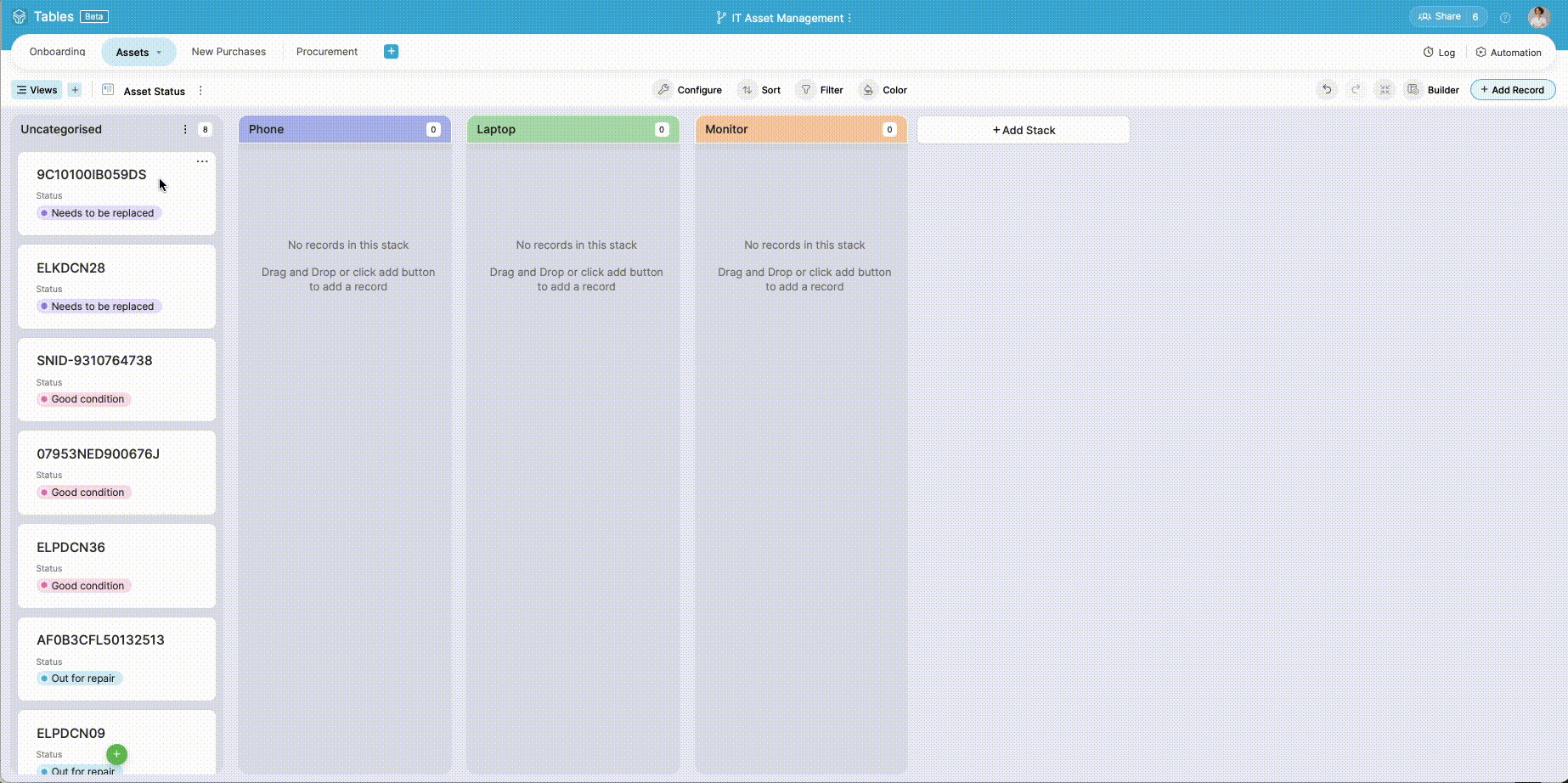Click the Needs to be replaced tag on 9C10100IB059DS
Image resolution: width=1568 pixels, height=783 pixels.
pos(99,213)
